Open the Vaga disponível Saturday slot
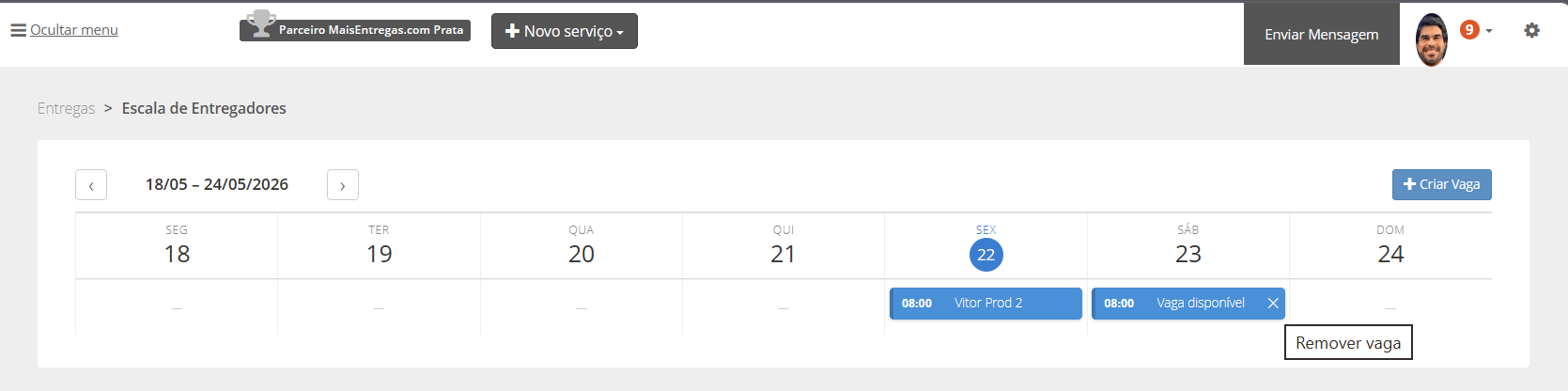The height and width of the screenshot is (391, 1568). [1178, 304]
